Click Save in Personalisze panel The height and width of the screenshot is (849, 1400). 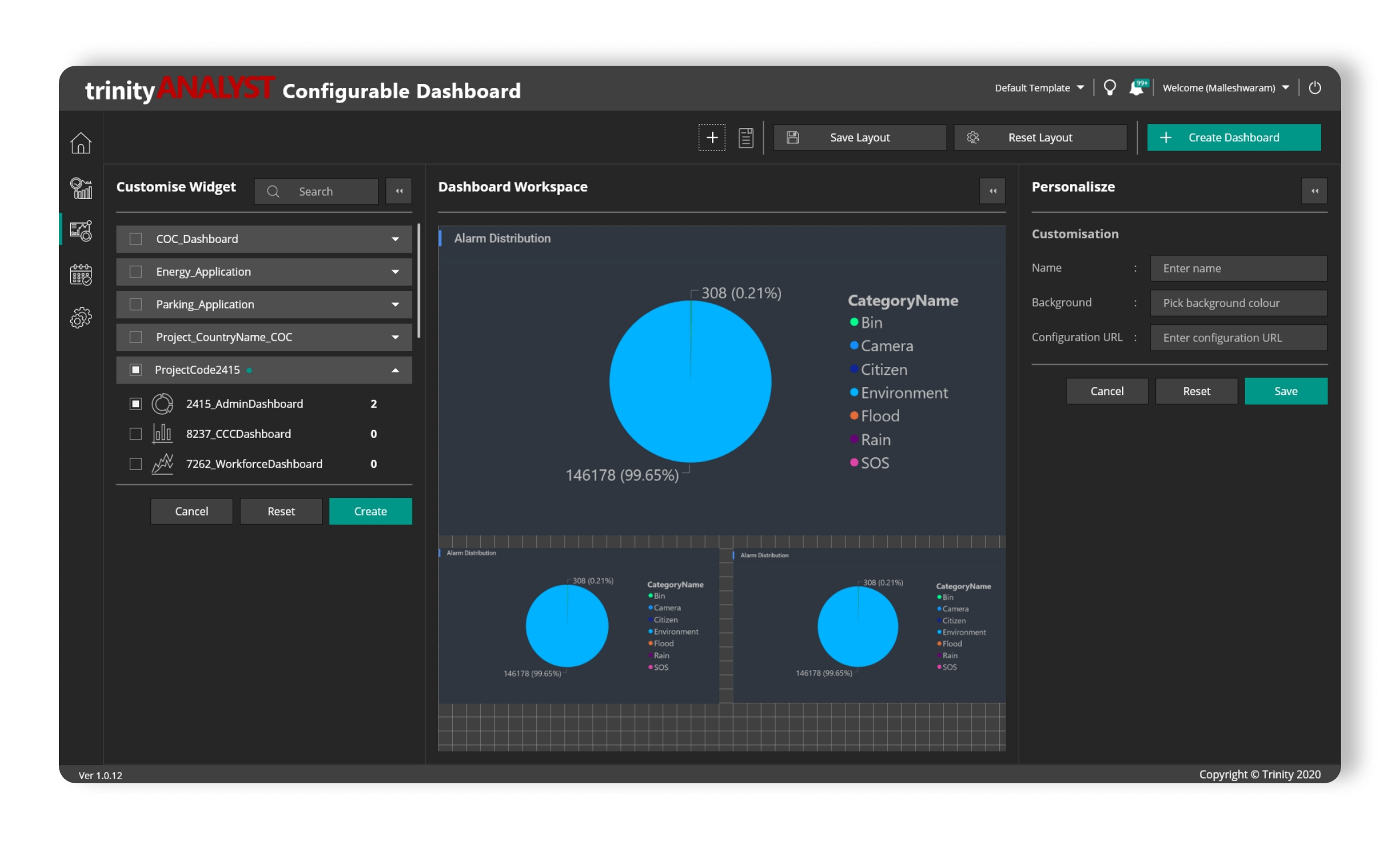pos(1286,392)
